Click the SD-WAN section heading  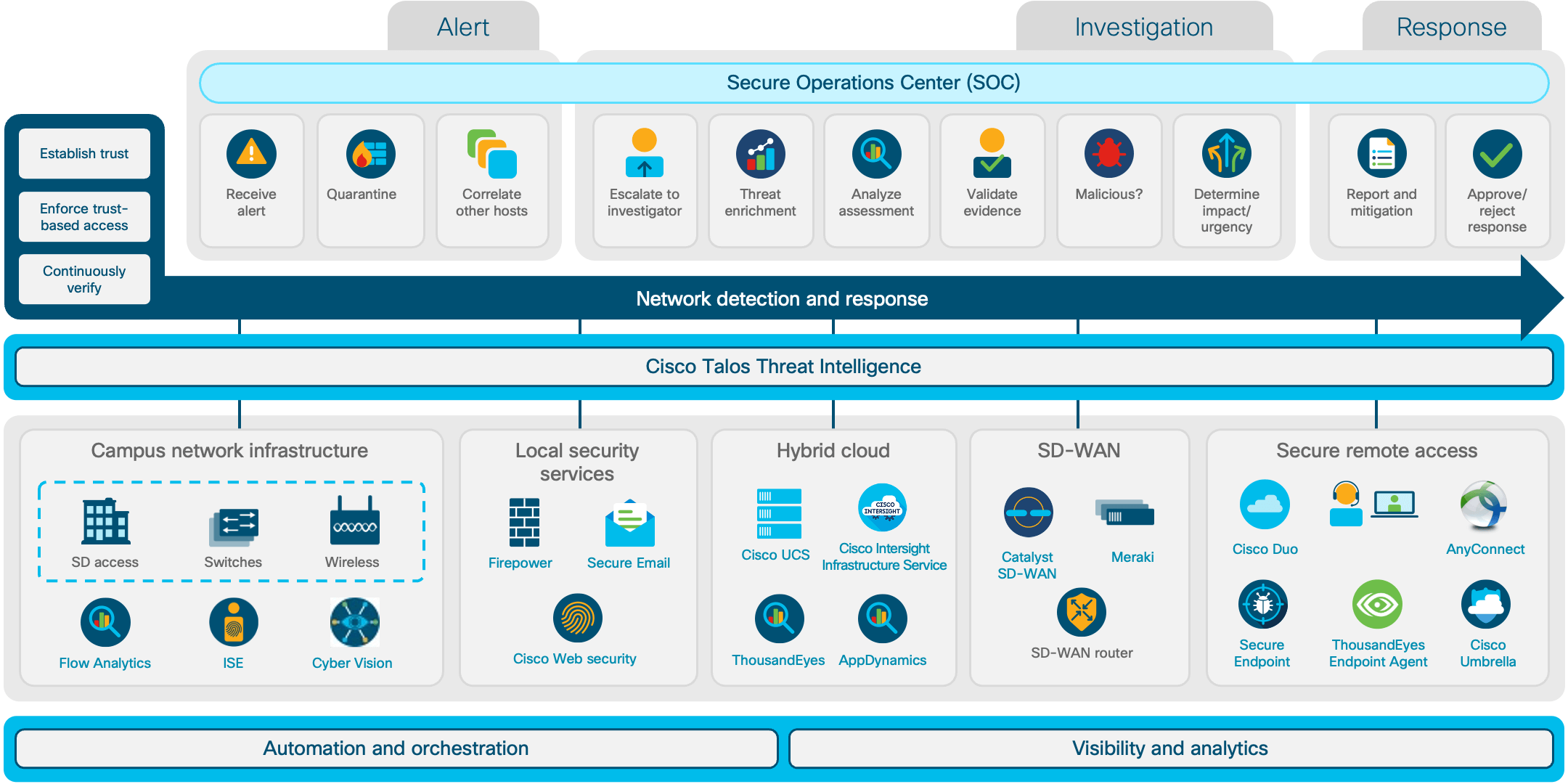[1079, 450]
